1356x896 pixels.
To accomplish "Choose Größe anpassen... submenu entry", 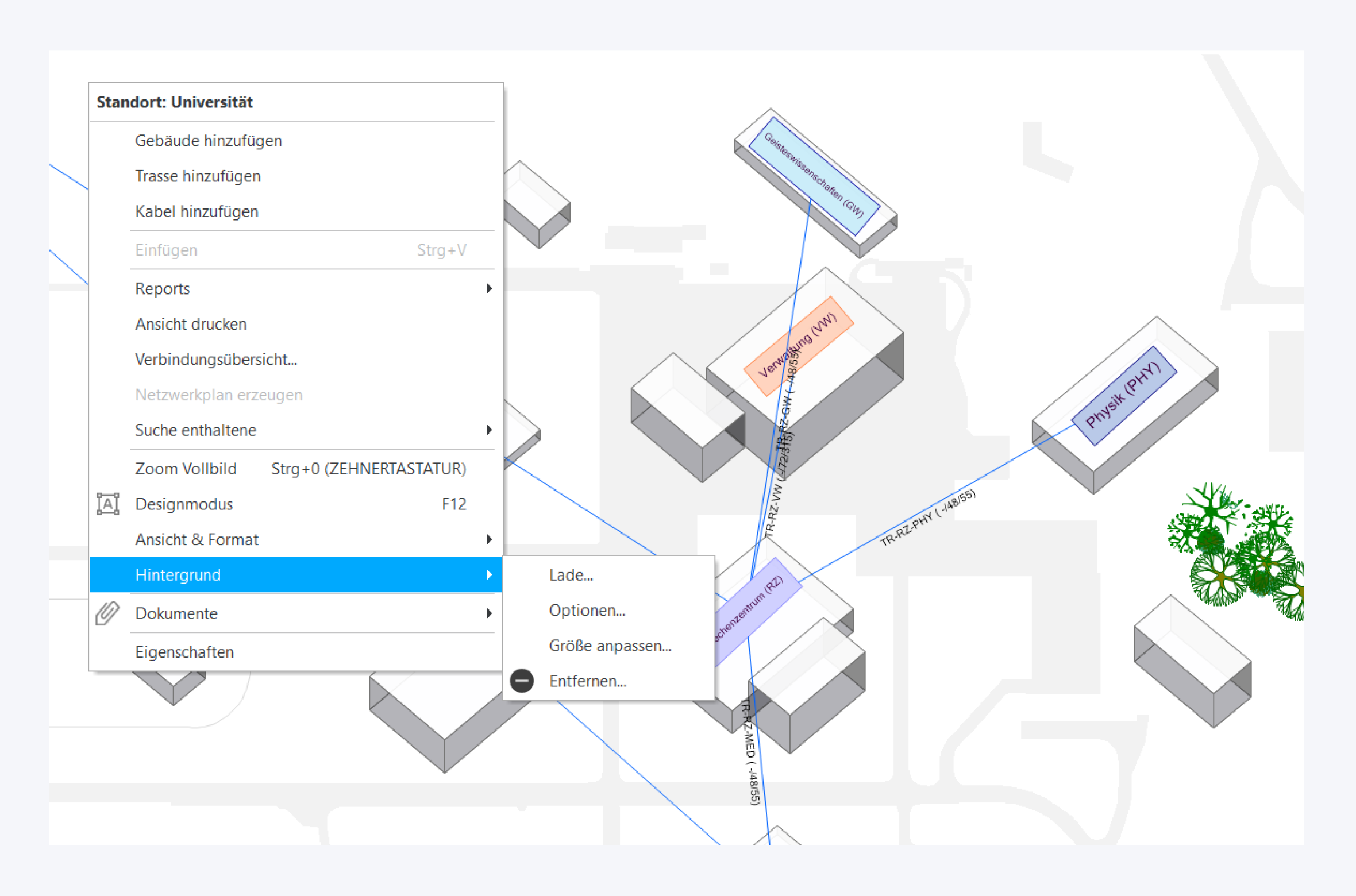I will [610, 646].
